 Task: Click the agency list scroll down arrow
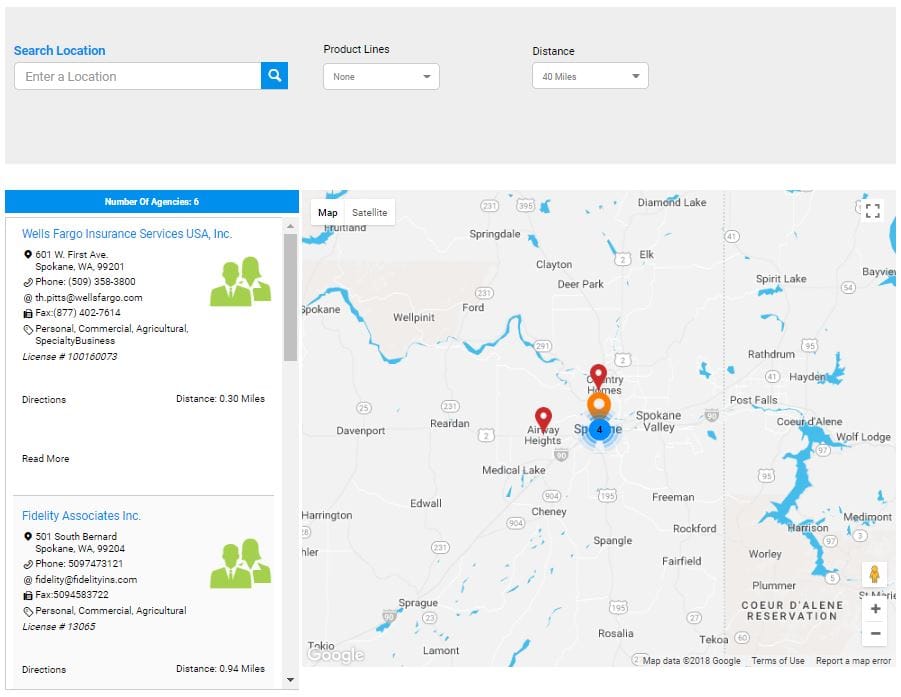pyautogui.click(x=290, y=680)
